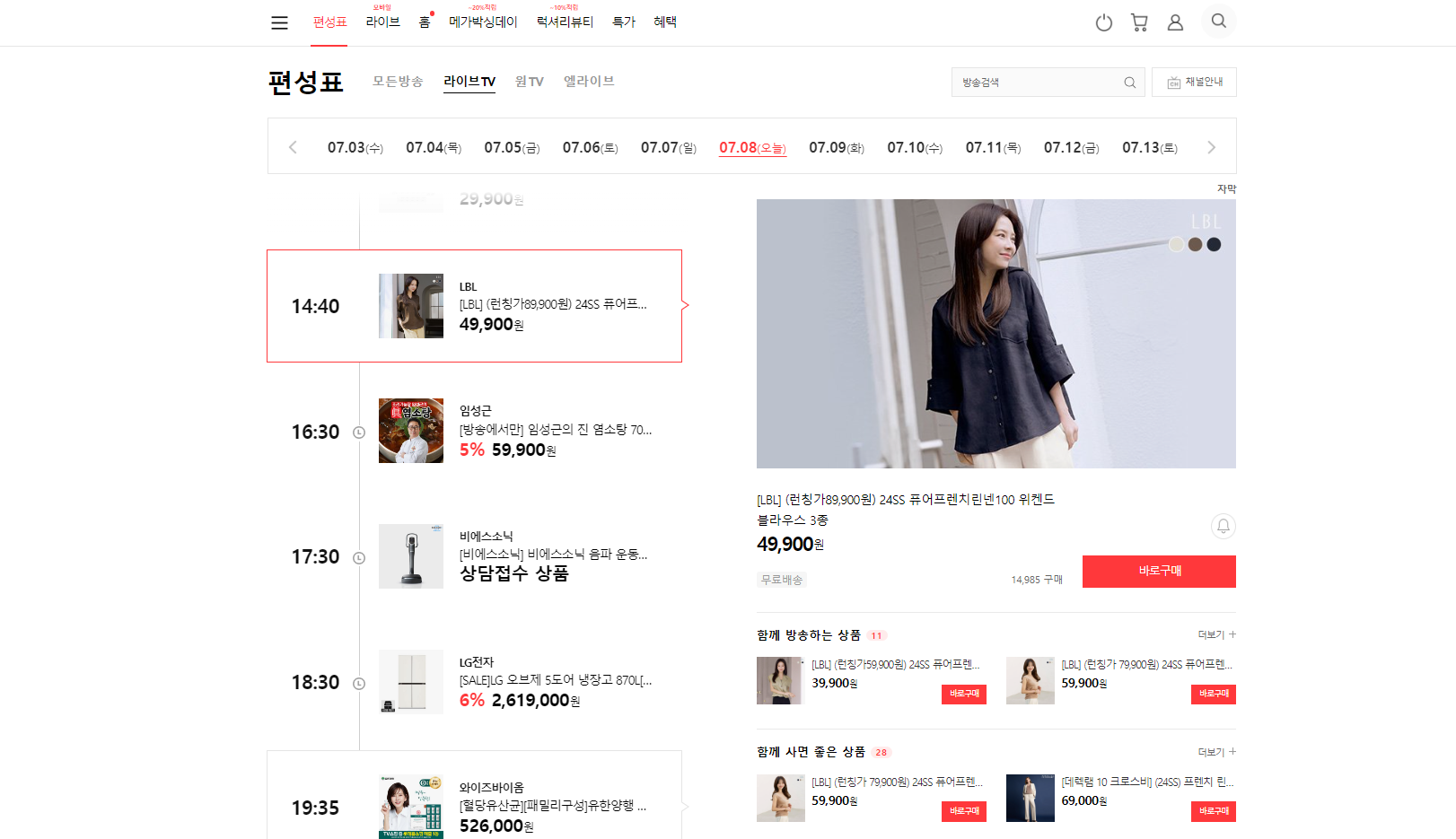Switch to 모든방송 tab
This screenshot has height=839, width=1456.
398,82
